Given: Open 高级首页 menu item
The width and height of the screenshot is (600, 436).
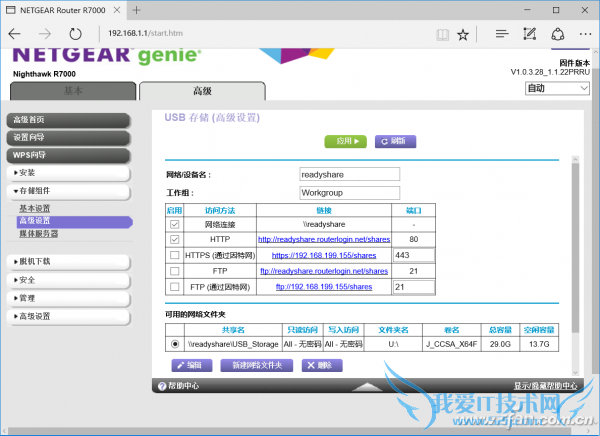Looking at the screenshot, I should pos(69,120).
